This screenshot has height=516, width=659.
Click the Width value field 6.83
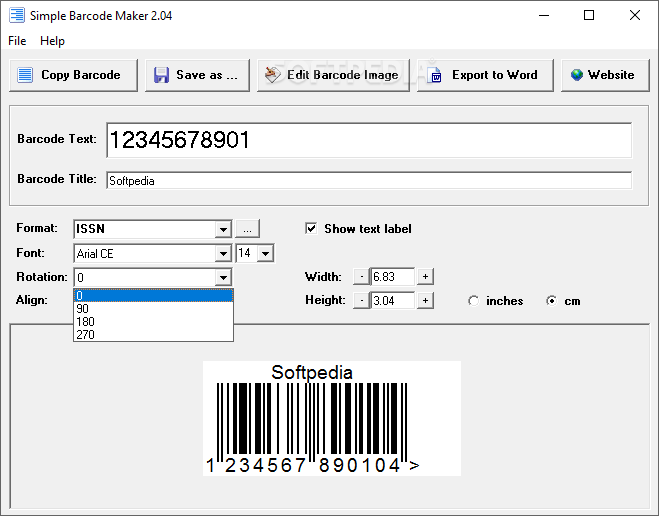click(393, 276)
